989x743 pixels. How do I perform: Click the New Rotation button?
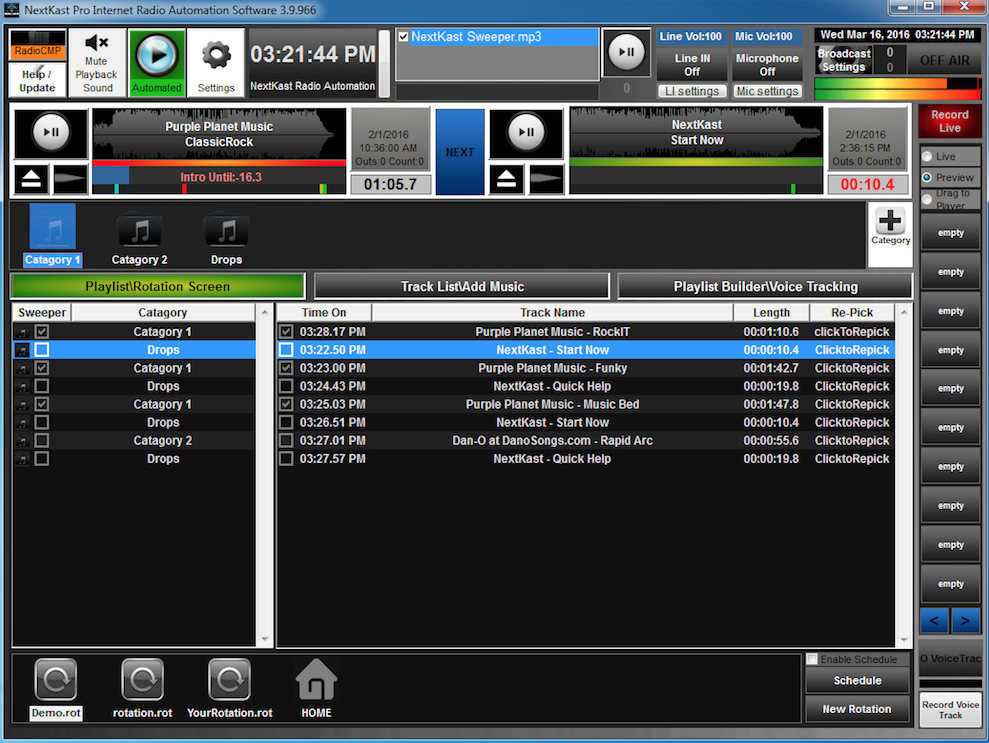pyautogui.click(x=857, y=709)
